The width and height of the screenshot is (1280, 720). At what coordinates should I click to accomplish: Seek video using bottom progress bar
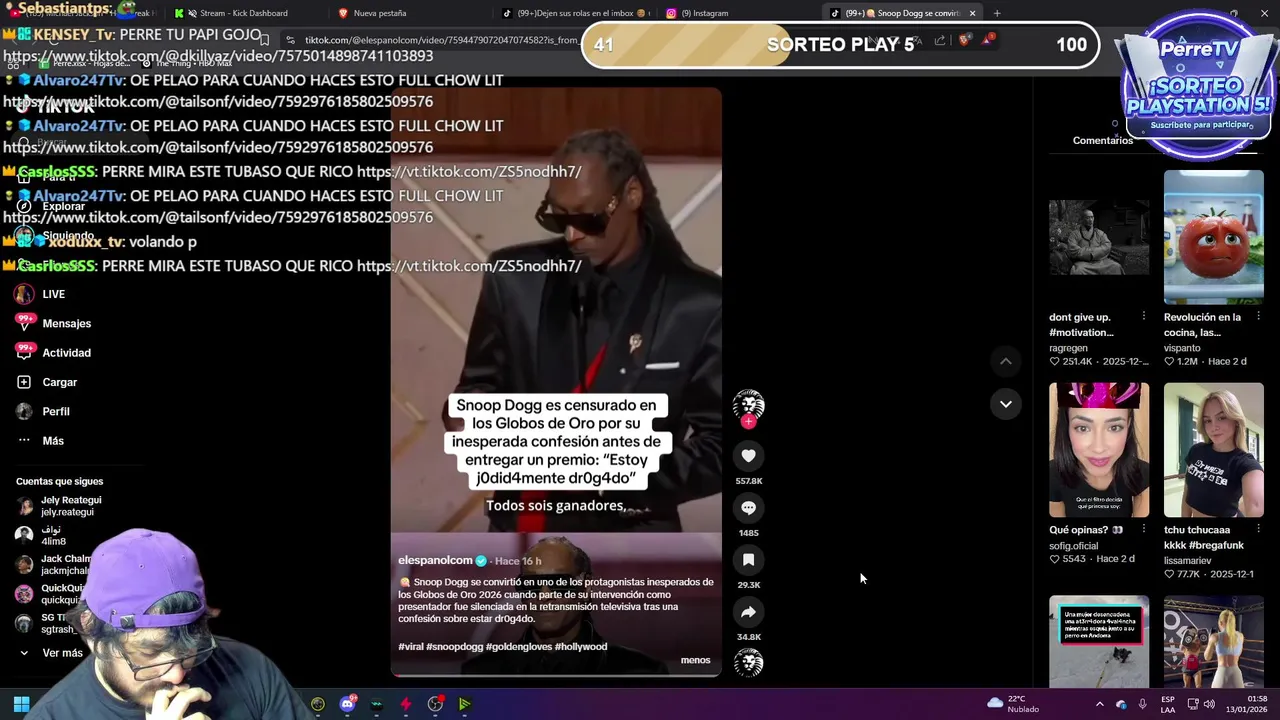click(556, 675)
